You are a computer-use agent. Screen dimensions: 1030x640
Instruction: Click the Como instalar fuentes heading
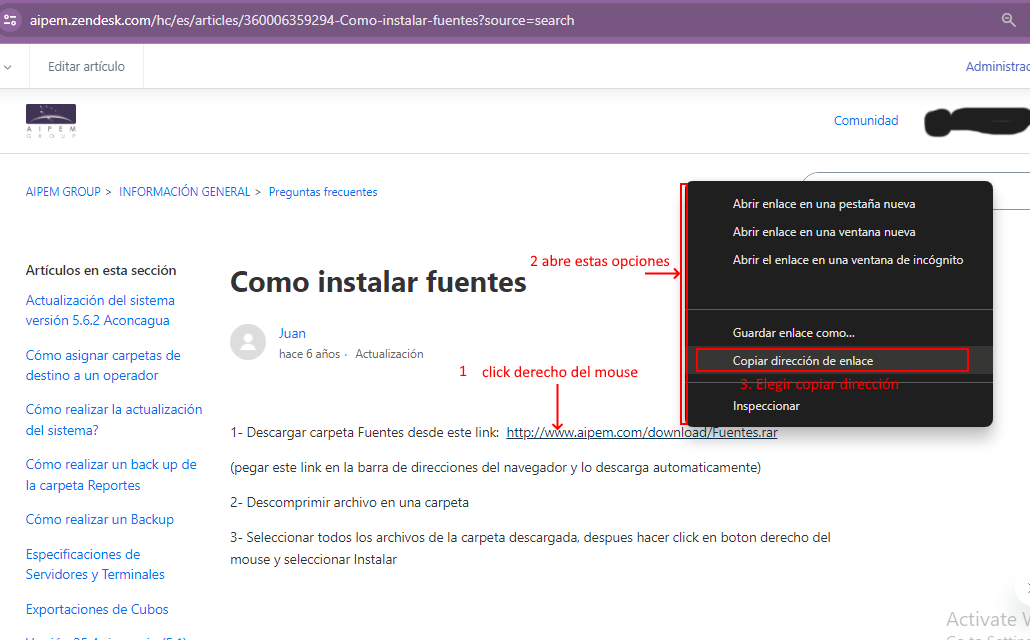click(378, 283)
